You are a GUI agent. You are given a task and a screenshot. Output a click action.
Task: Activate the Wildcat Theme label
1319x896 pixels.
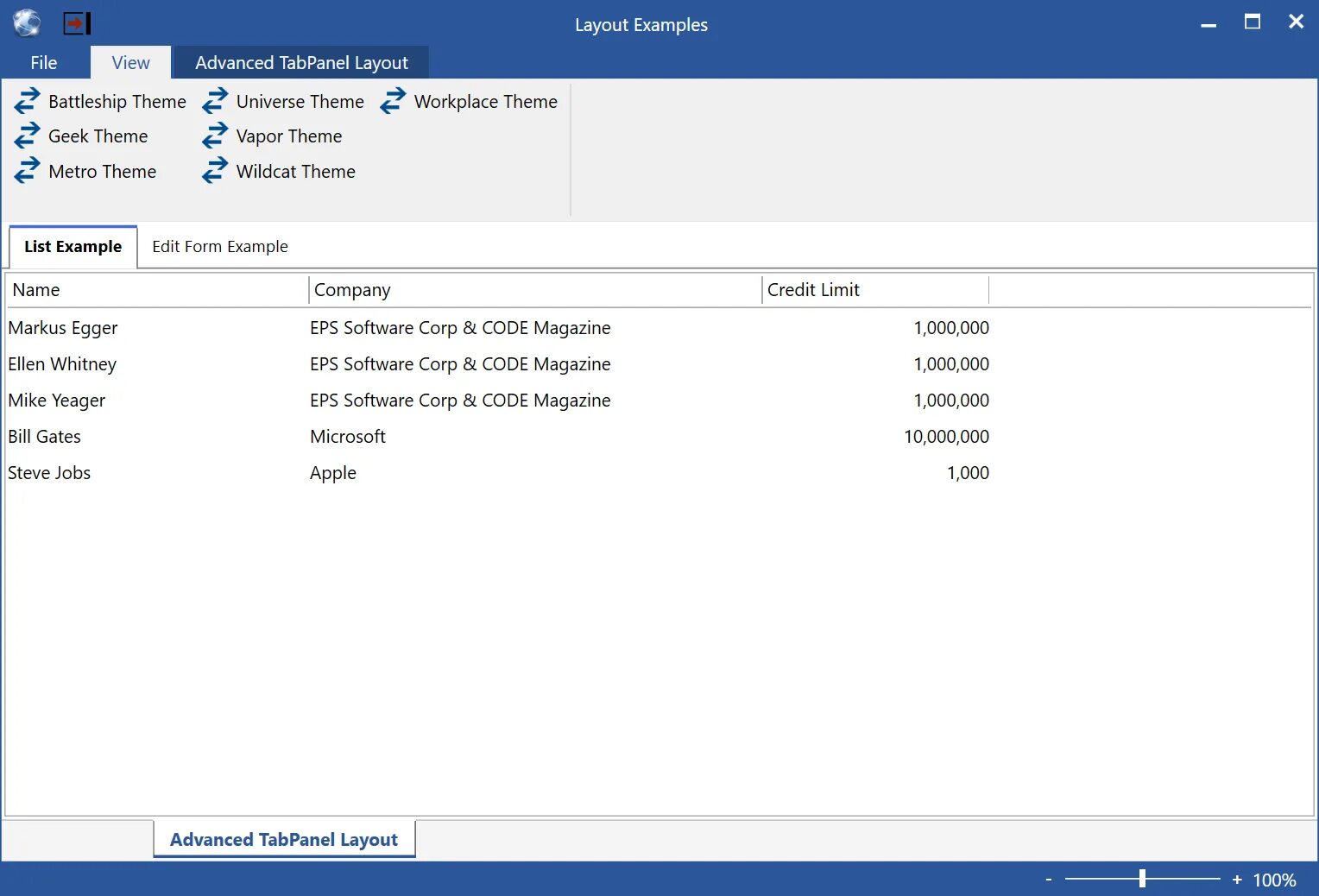(296, 172)
